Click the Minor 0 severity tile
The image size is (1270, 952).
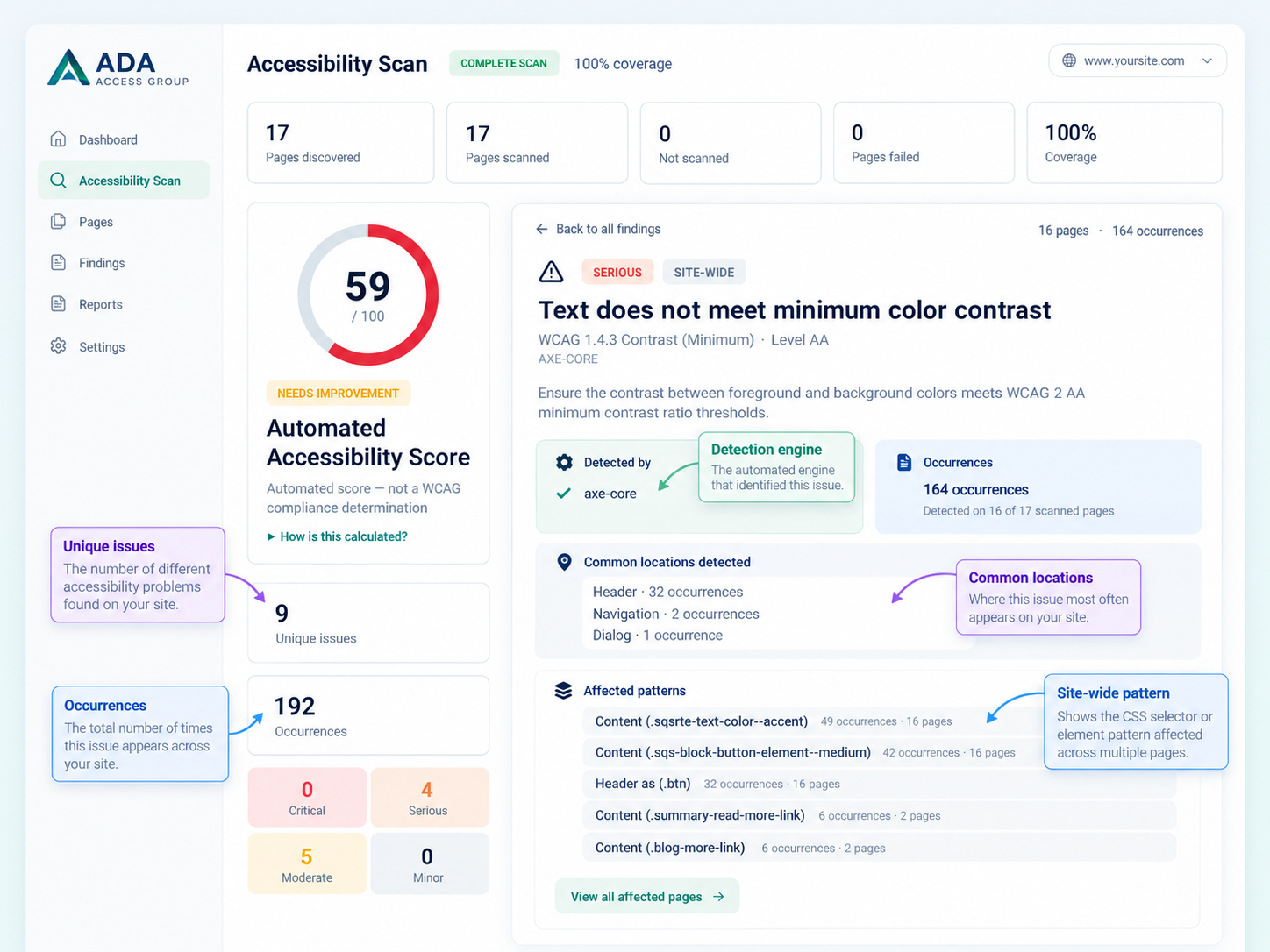coord(428,863)
